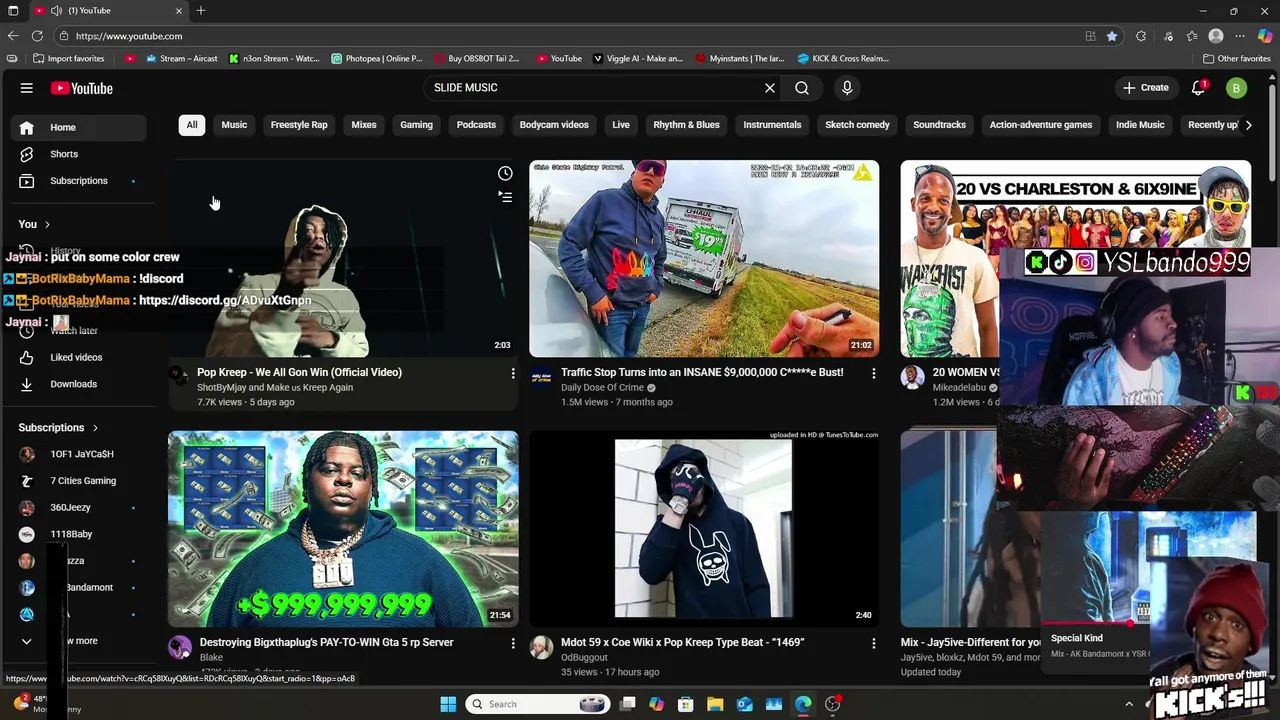Select the Indie Music chip
This screenshot has width=1280, height=720.
[x=1140, y=125]
